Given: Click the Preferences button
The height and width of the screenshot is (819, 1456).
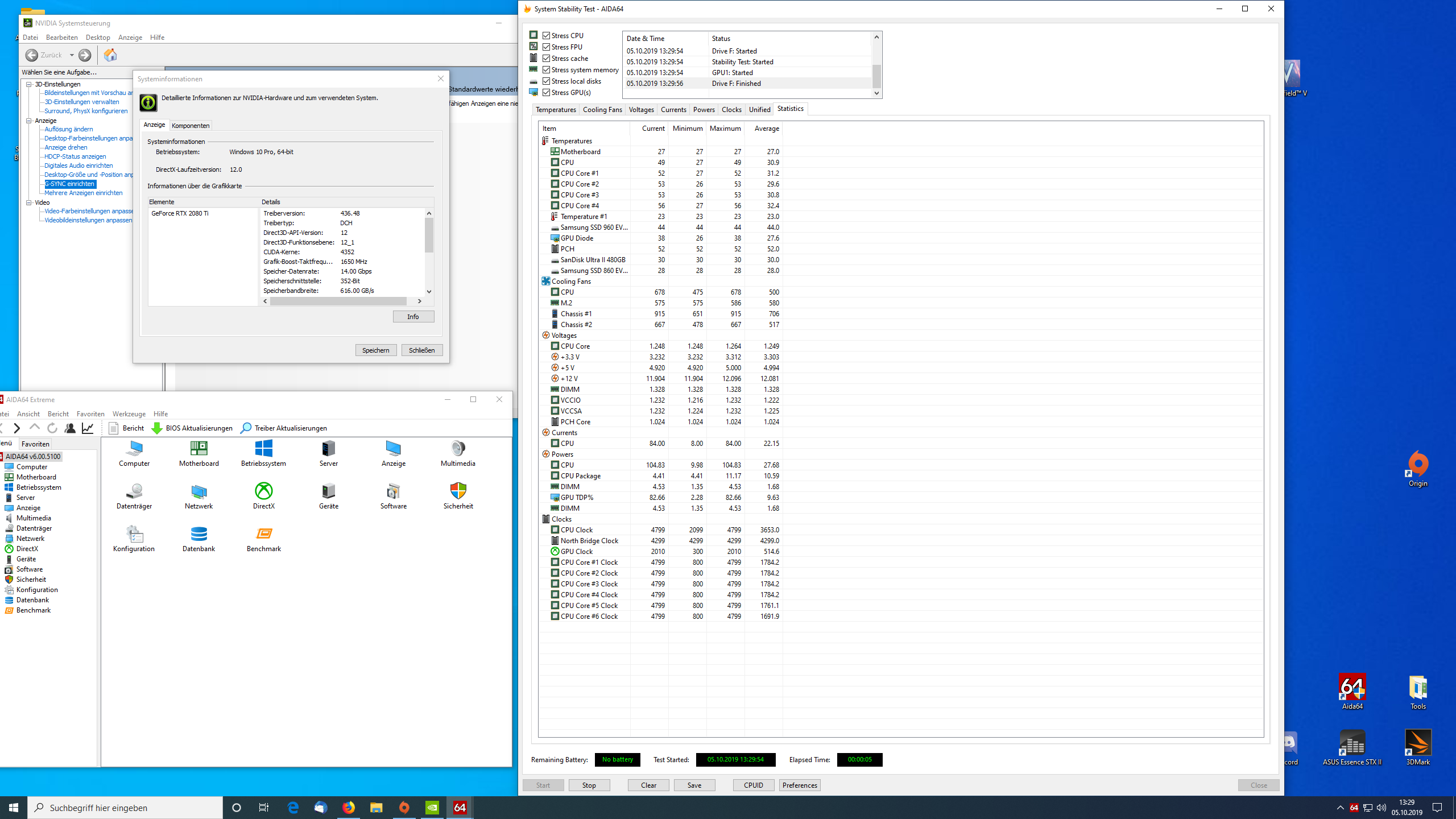Looking at the screenshot, I should 800,785.
